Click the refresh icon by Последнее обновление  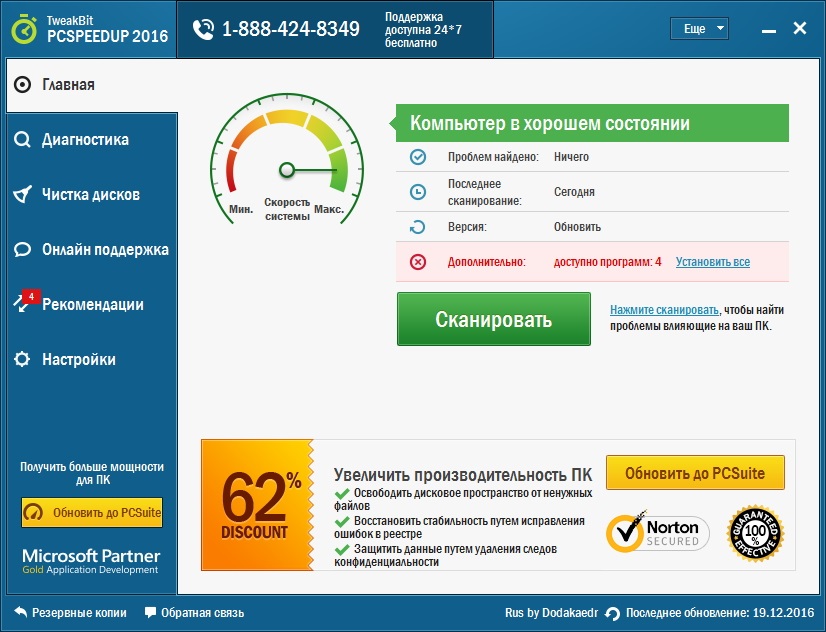613,613
